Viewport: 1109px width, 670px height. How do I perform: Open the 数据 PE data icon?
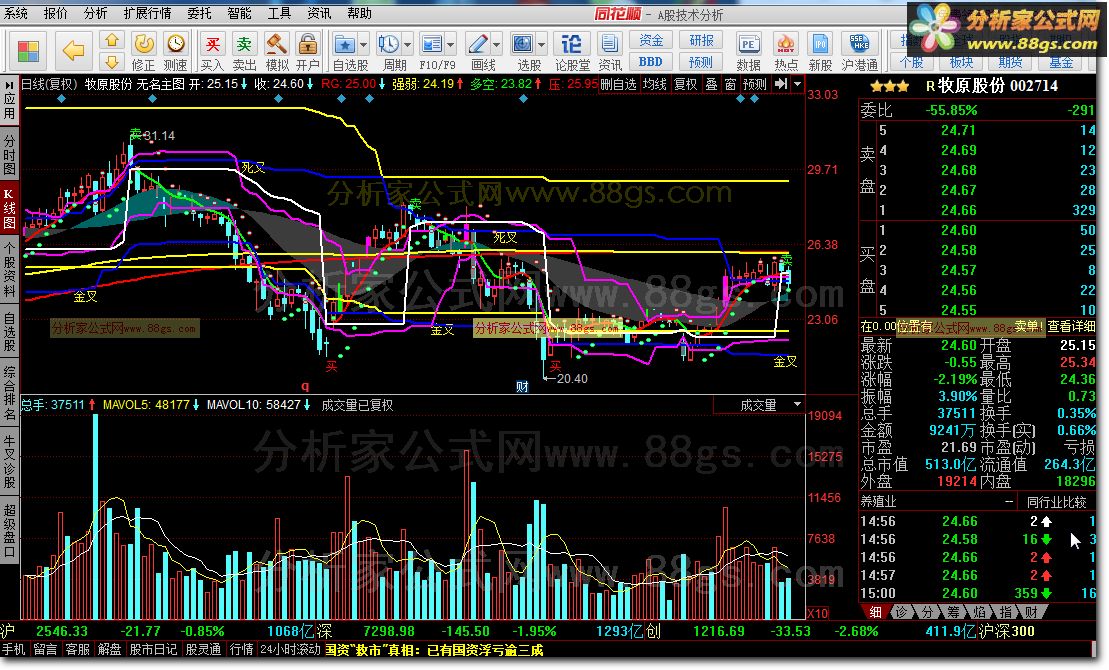748,51
